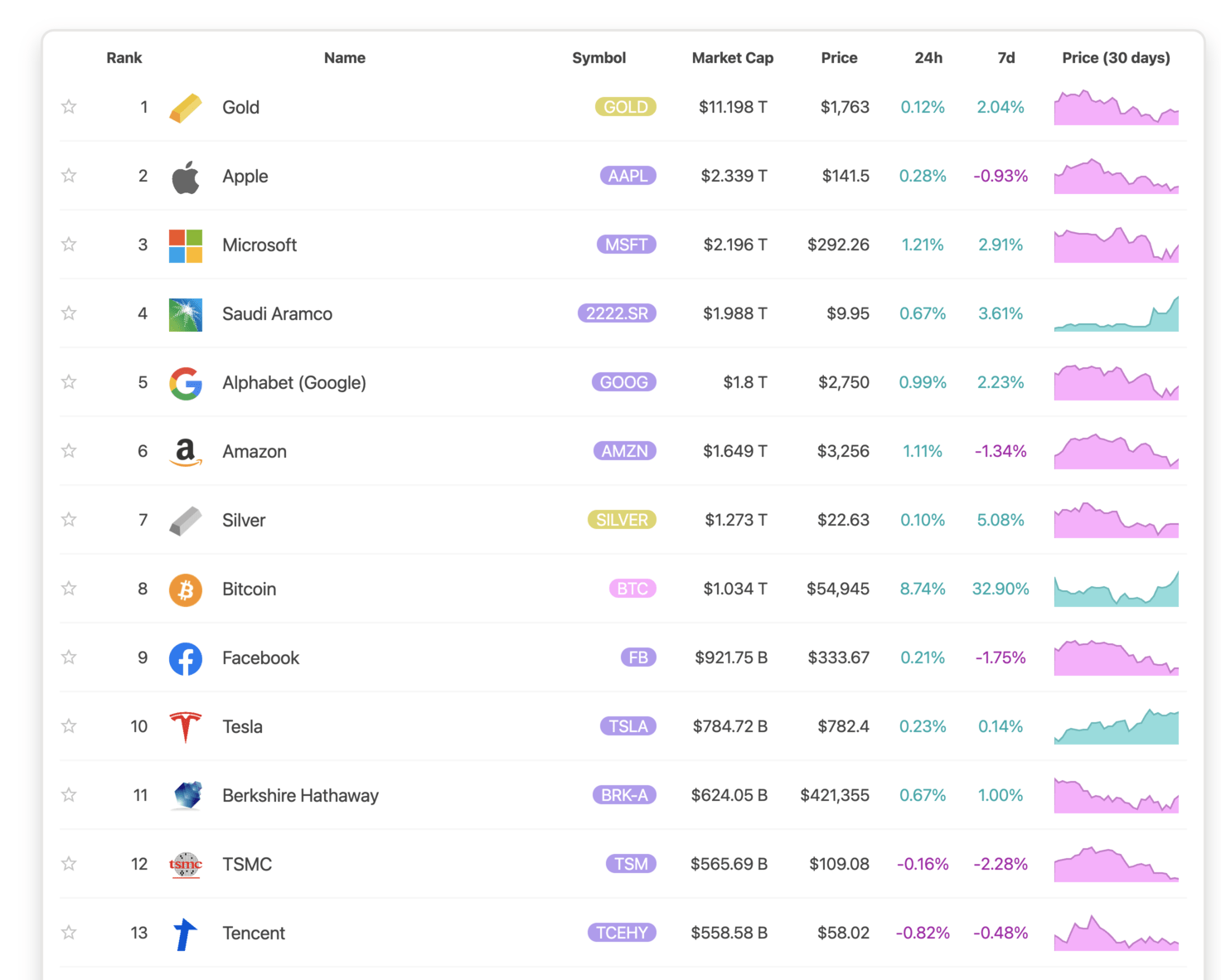
Task: Click the purple AAPL symbol badge
Action: [627, 176]
